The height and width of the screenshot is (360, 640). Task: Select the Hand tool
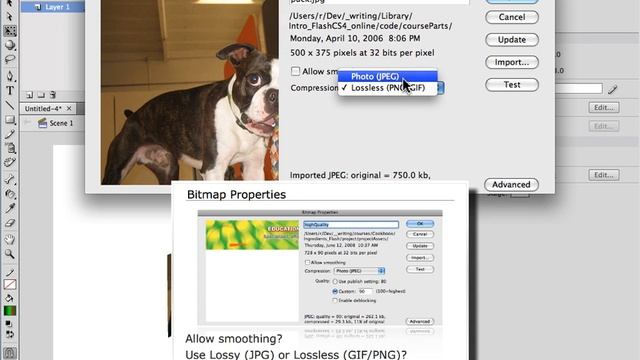(10, 240)
